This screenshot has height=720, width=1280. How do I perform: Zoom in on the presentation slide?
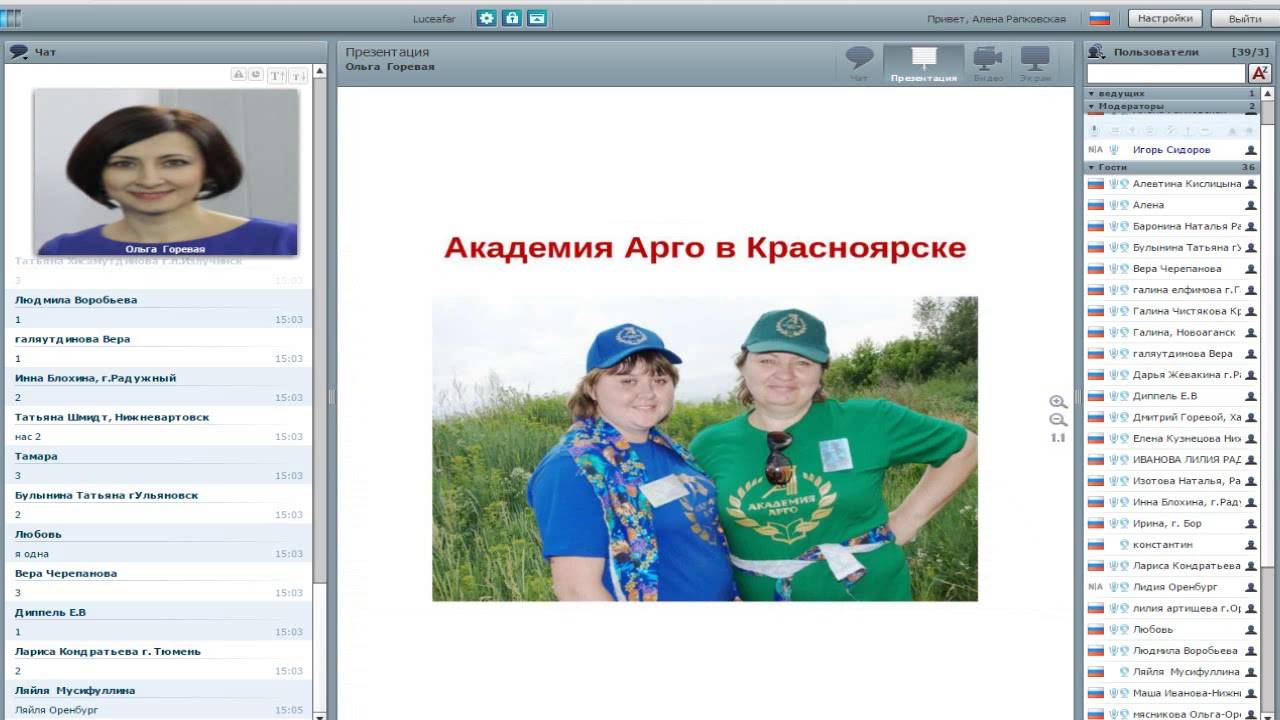pyautogui.click(x=1058, y=402)
